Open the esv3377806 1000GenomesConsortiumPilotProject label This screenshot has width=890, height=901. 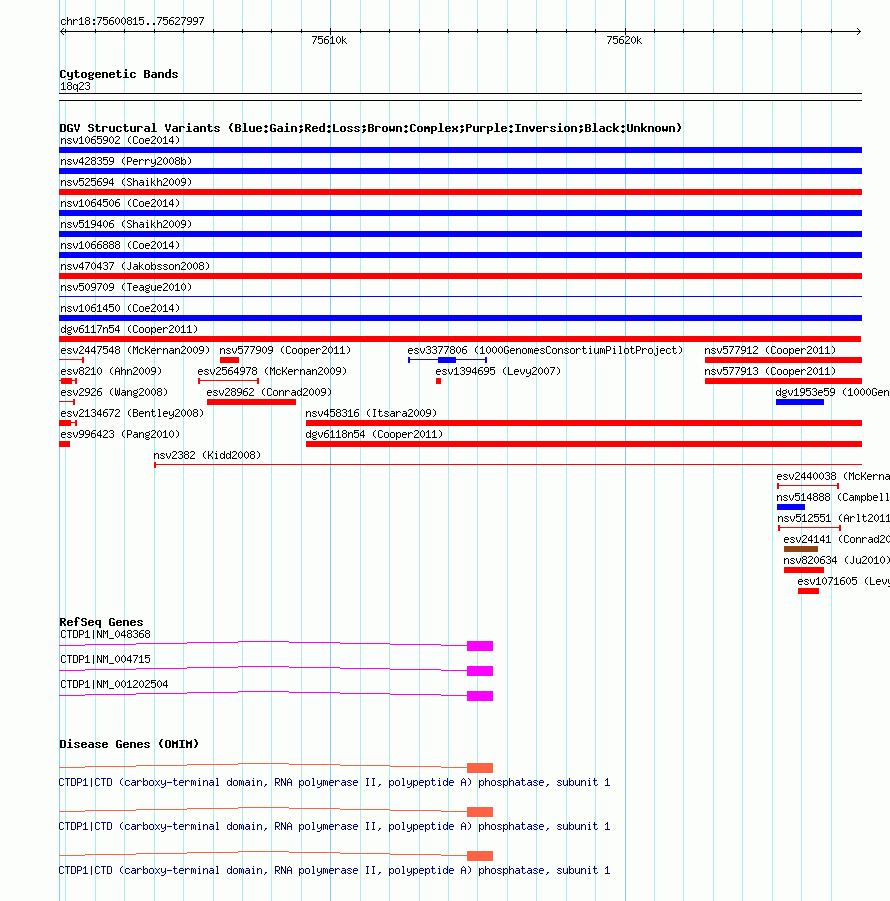[545, 351]
